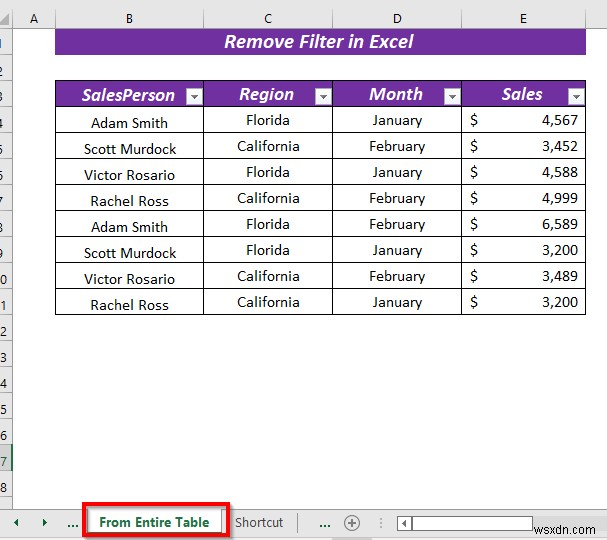
Task: Select the sales value 4,567
Action: [523, 120]
